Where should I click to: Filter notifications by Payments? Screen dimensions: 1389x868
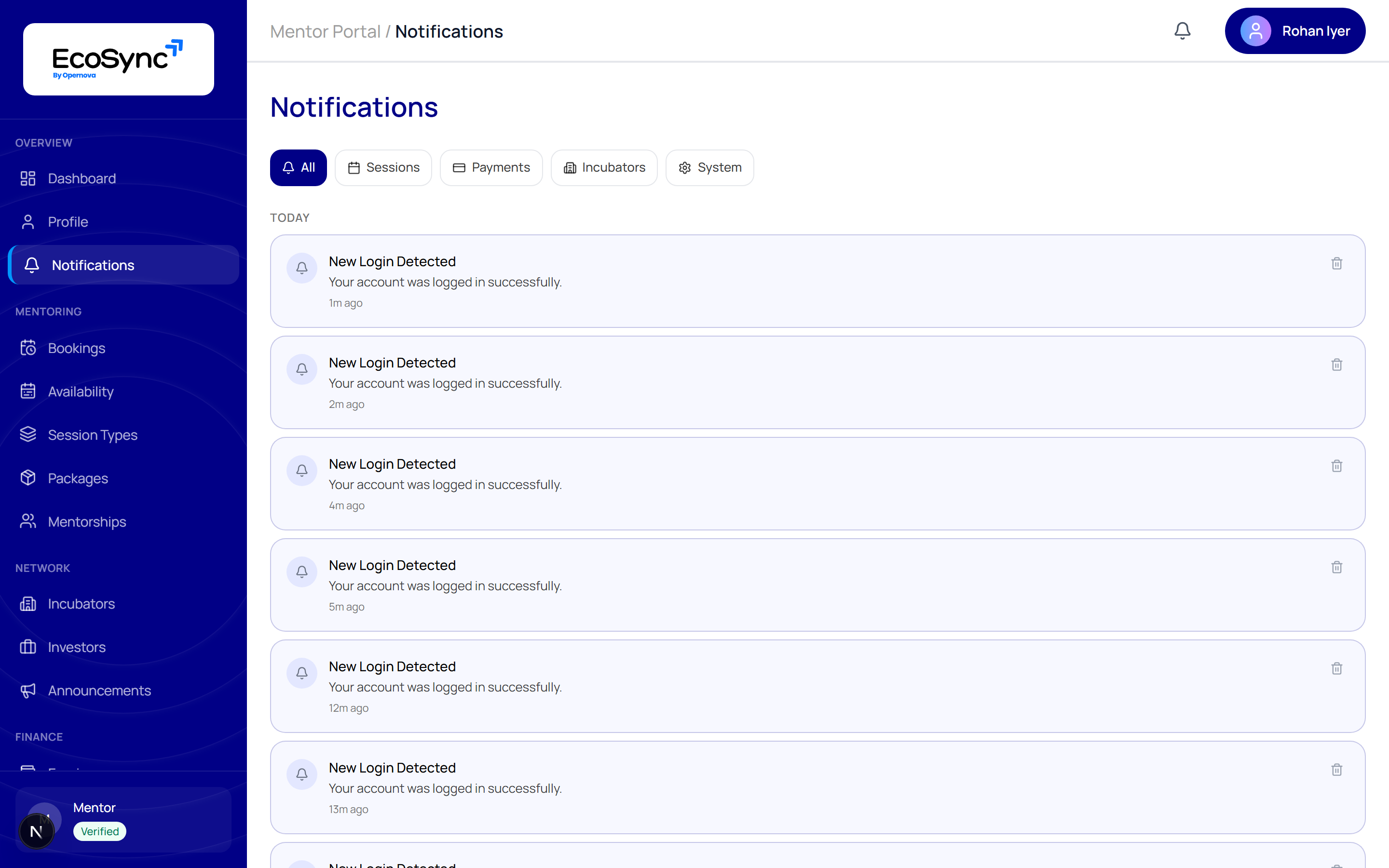[x=491, y=168]
